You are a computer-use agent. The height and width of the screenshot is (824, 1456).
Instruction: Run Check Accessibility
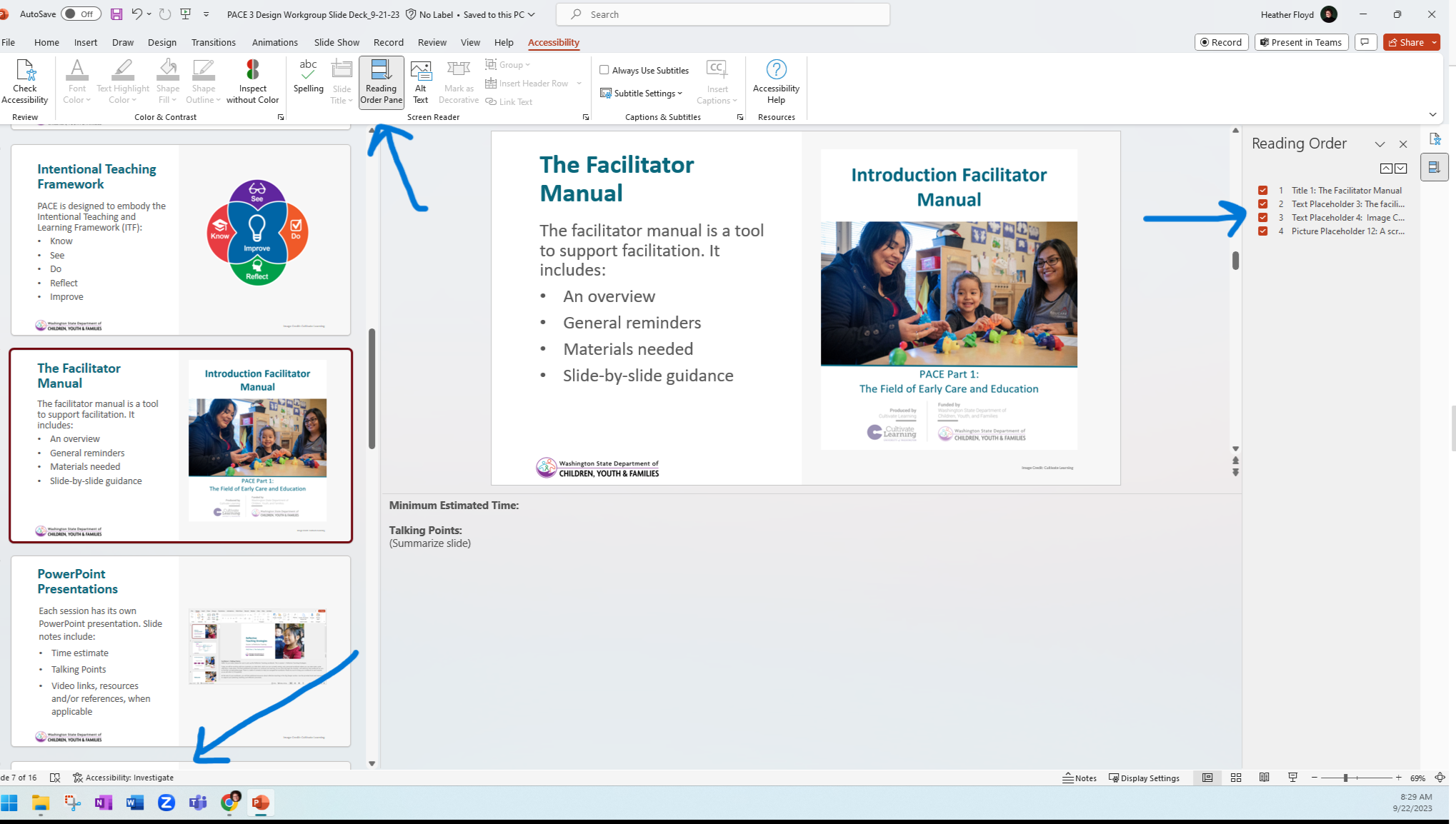24,81
